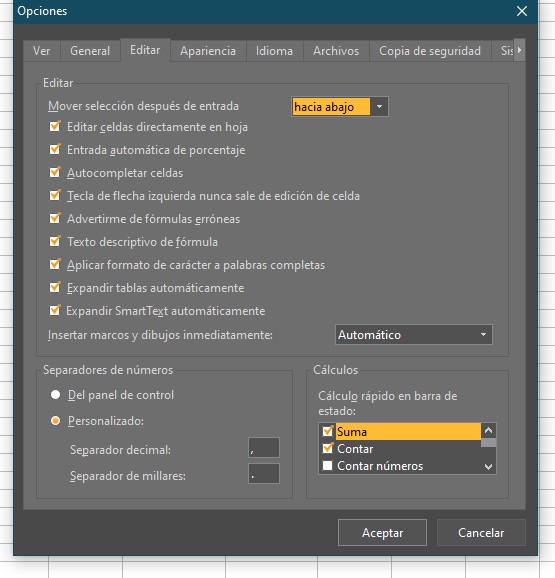555x578 pixels.
Task: Click the list scroll-down arrow icon
Action: pyautogui.click(x=488, y=467)
